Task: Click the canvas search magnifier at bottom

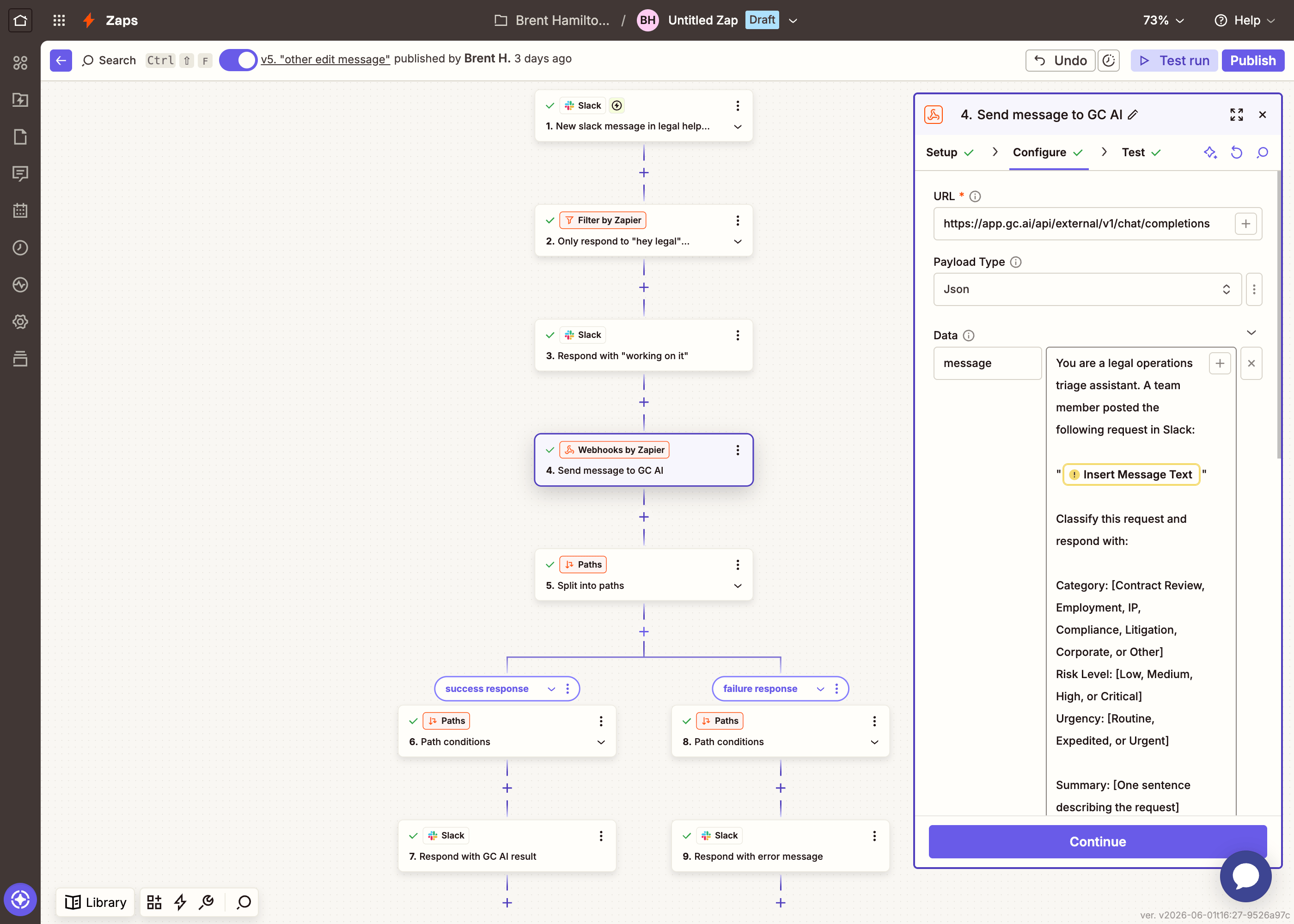Action: point(244,902)
